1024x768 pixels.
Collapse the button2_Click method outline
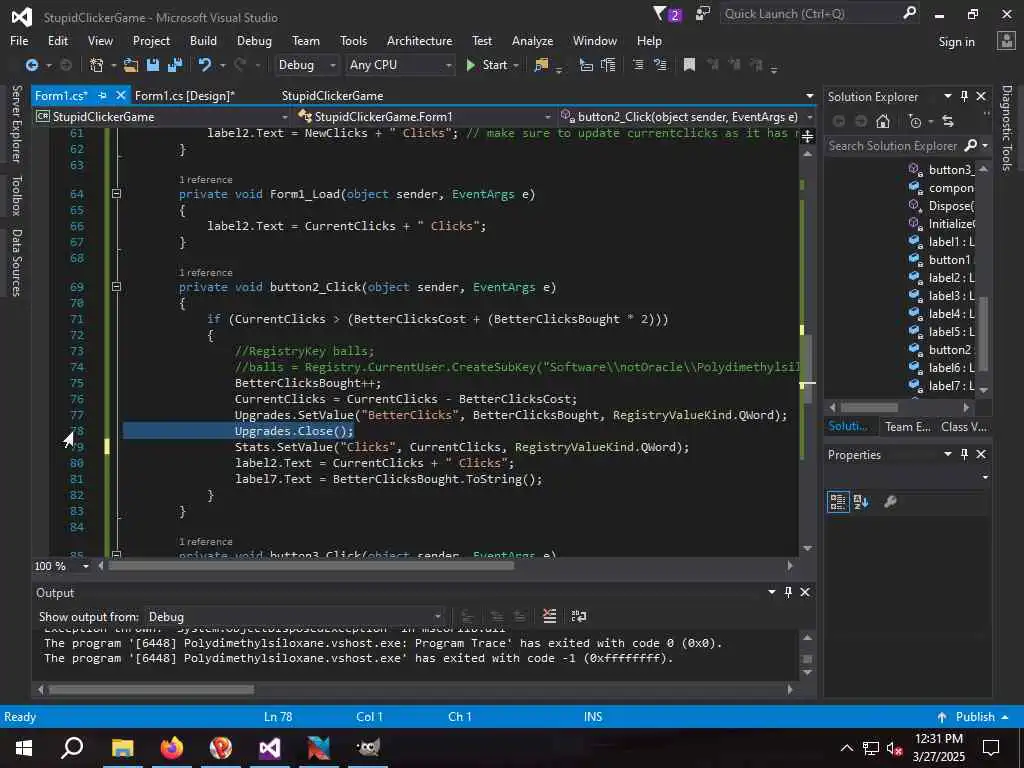point(116,286)
